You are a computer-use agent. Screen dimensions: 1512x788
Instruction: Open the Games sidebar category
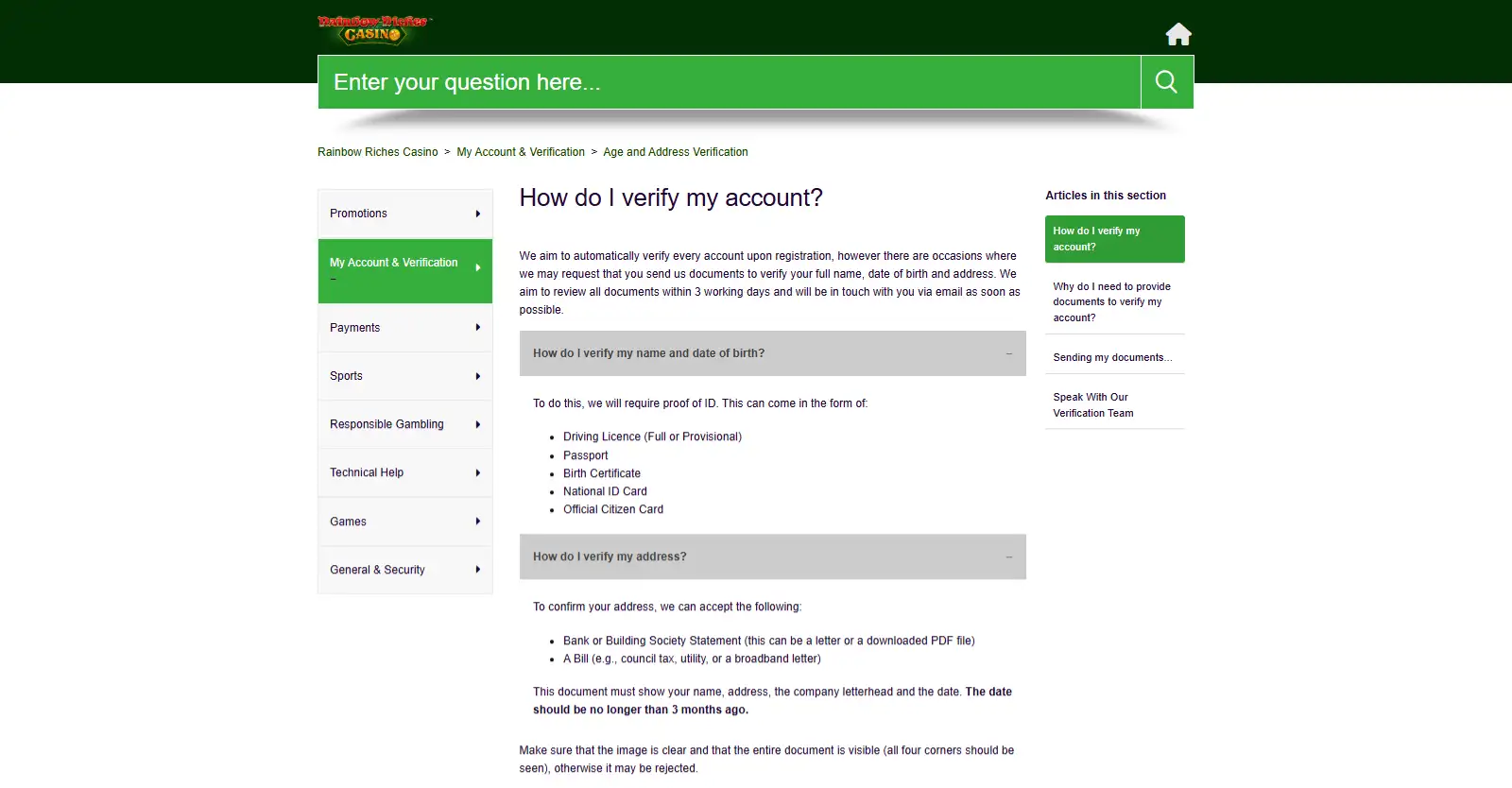(405, 522)
